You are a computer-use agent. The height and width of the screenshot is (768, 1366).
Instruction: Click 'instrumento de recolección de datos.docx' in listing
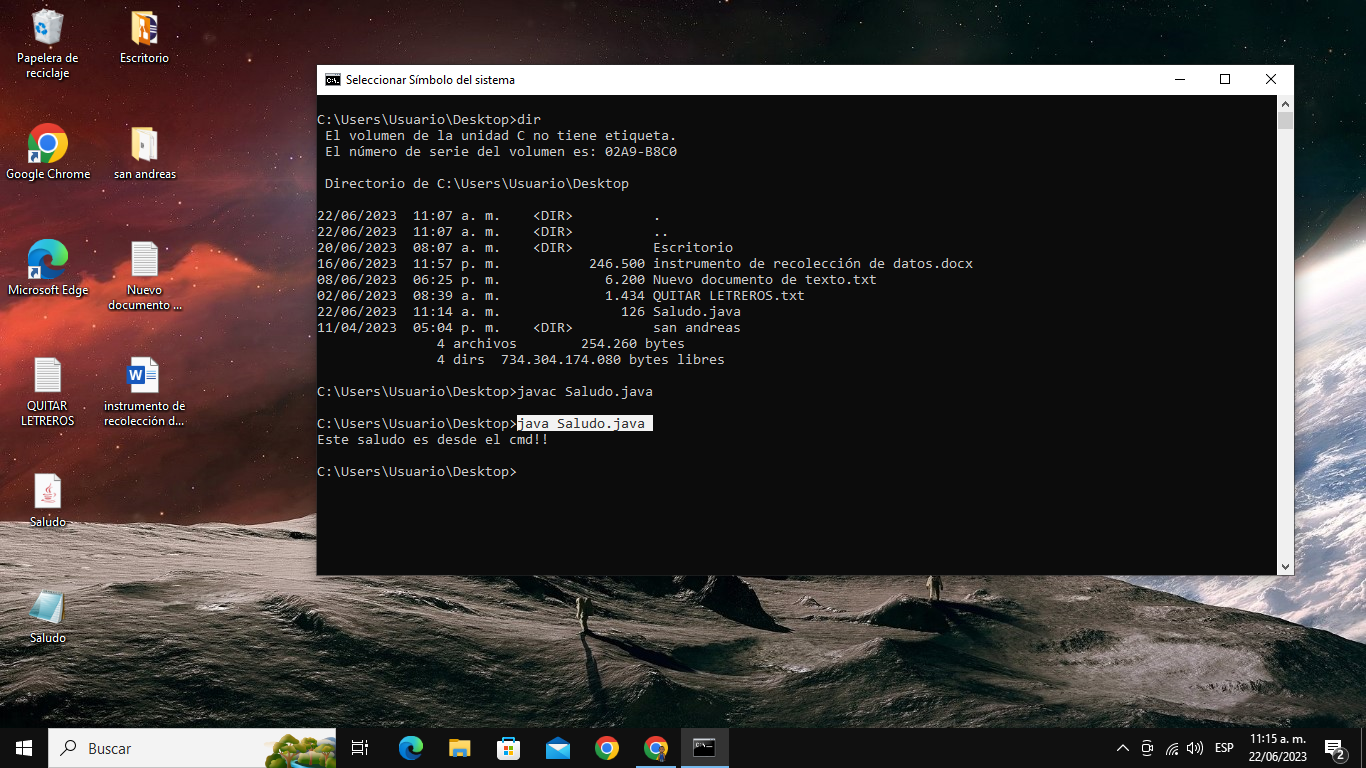coord(813,264)
